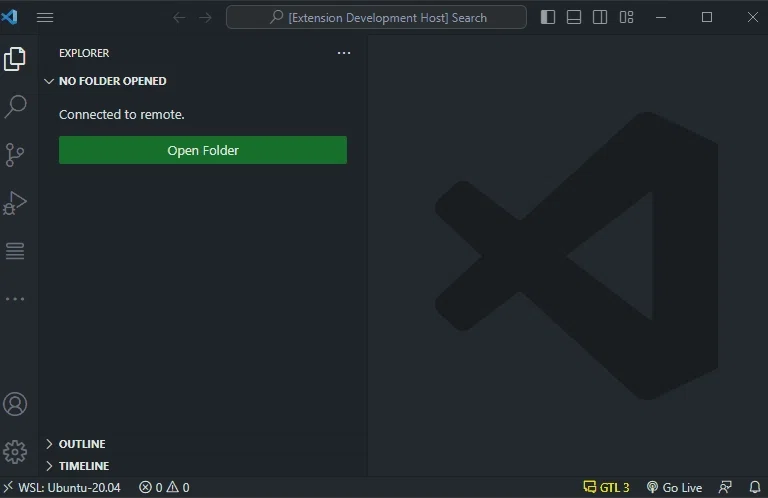Click the 'Connected to remote.' text
Viewport: 768px width, 498px height.
[122, 115]
